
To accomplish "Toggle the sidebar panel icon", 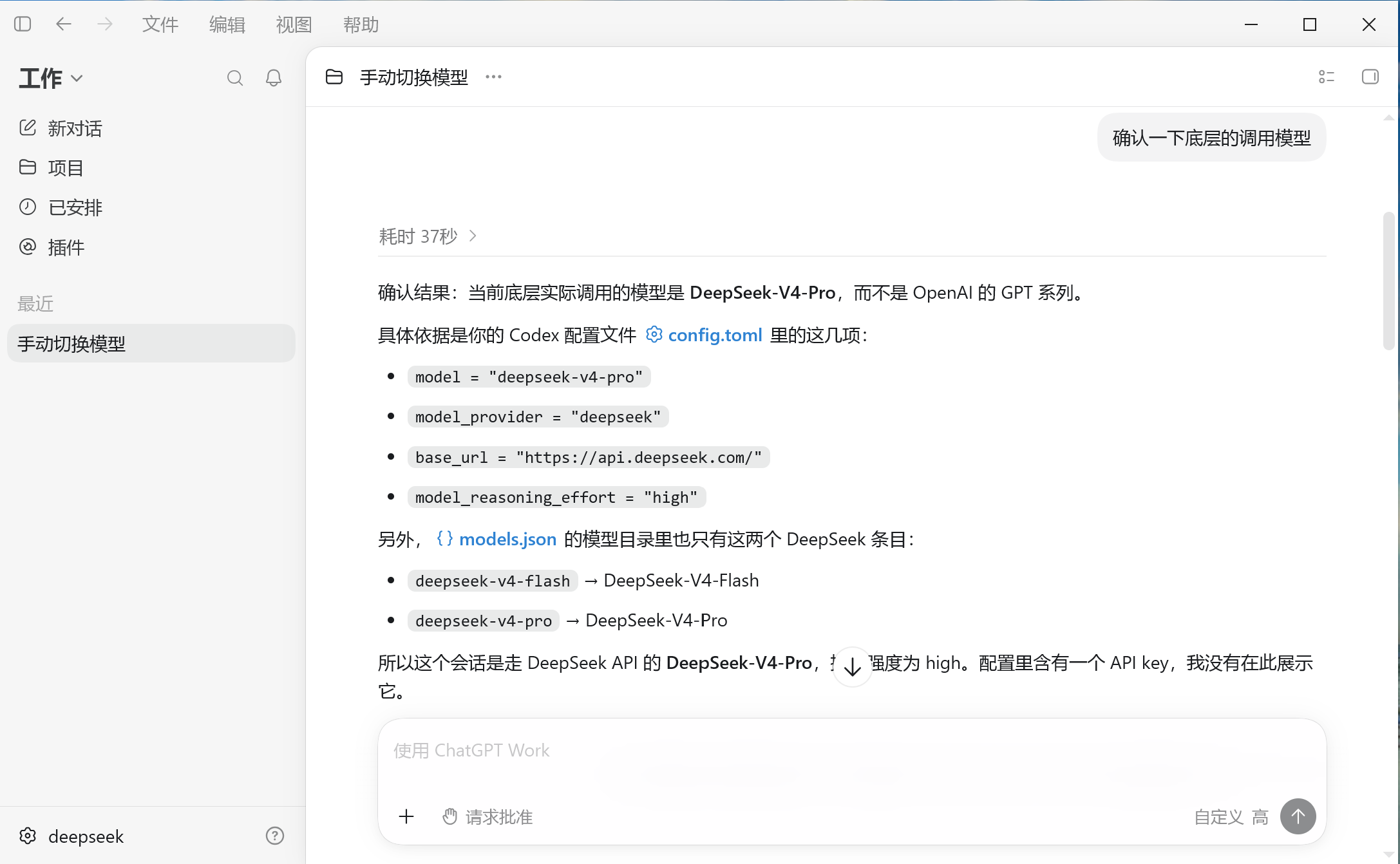I will (23, 24).
